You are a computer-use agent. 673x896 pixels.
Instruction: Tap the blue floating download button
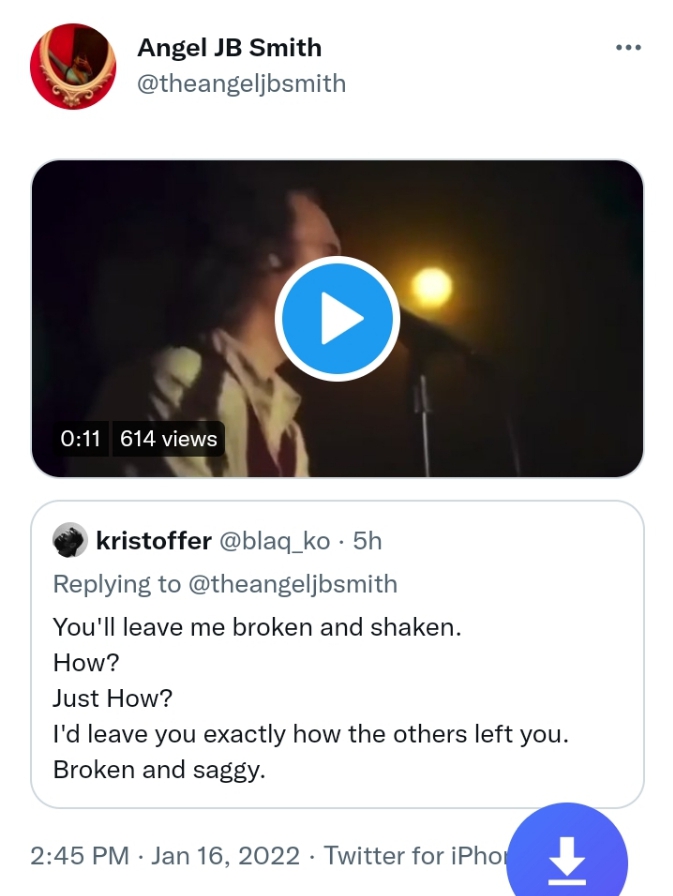[567, 858]
